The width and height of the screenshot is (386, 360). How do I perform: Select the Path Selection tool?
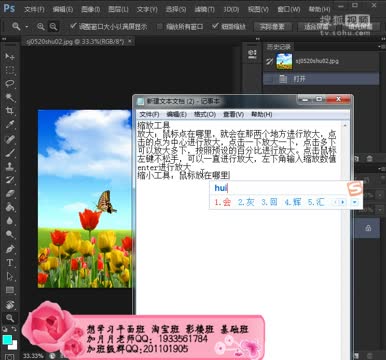pyautogui.click(x=10, y=276)
